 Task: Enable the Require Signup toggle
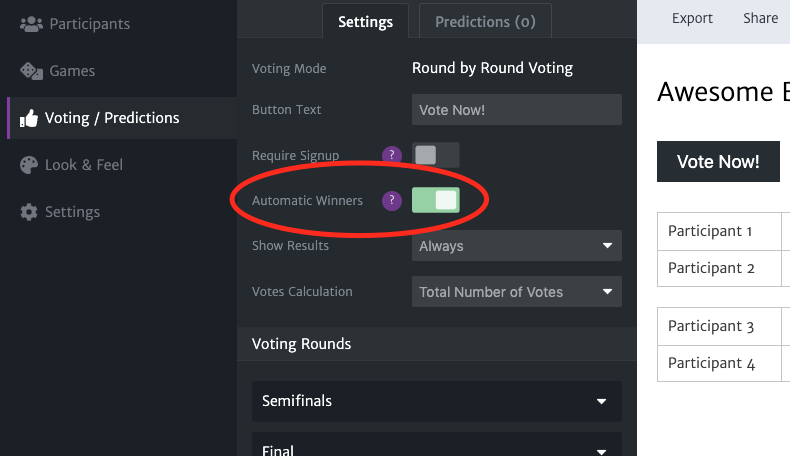point(436,155)
